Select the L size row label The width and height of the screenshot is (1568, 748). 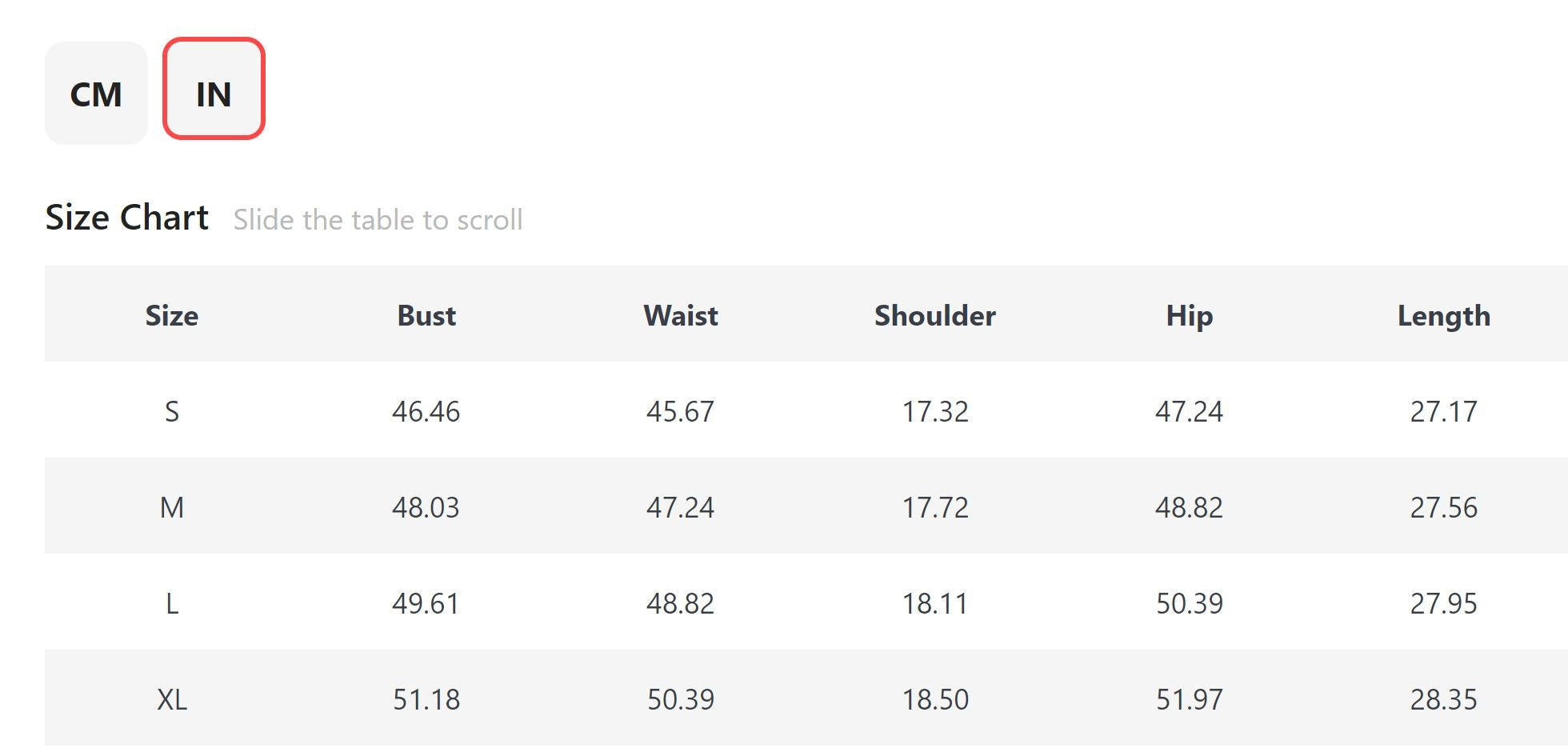tap(172, 604)
